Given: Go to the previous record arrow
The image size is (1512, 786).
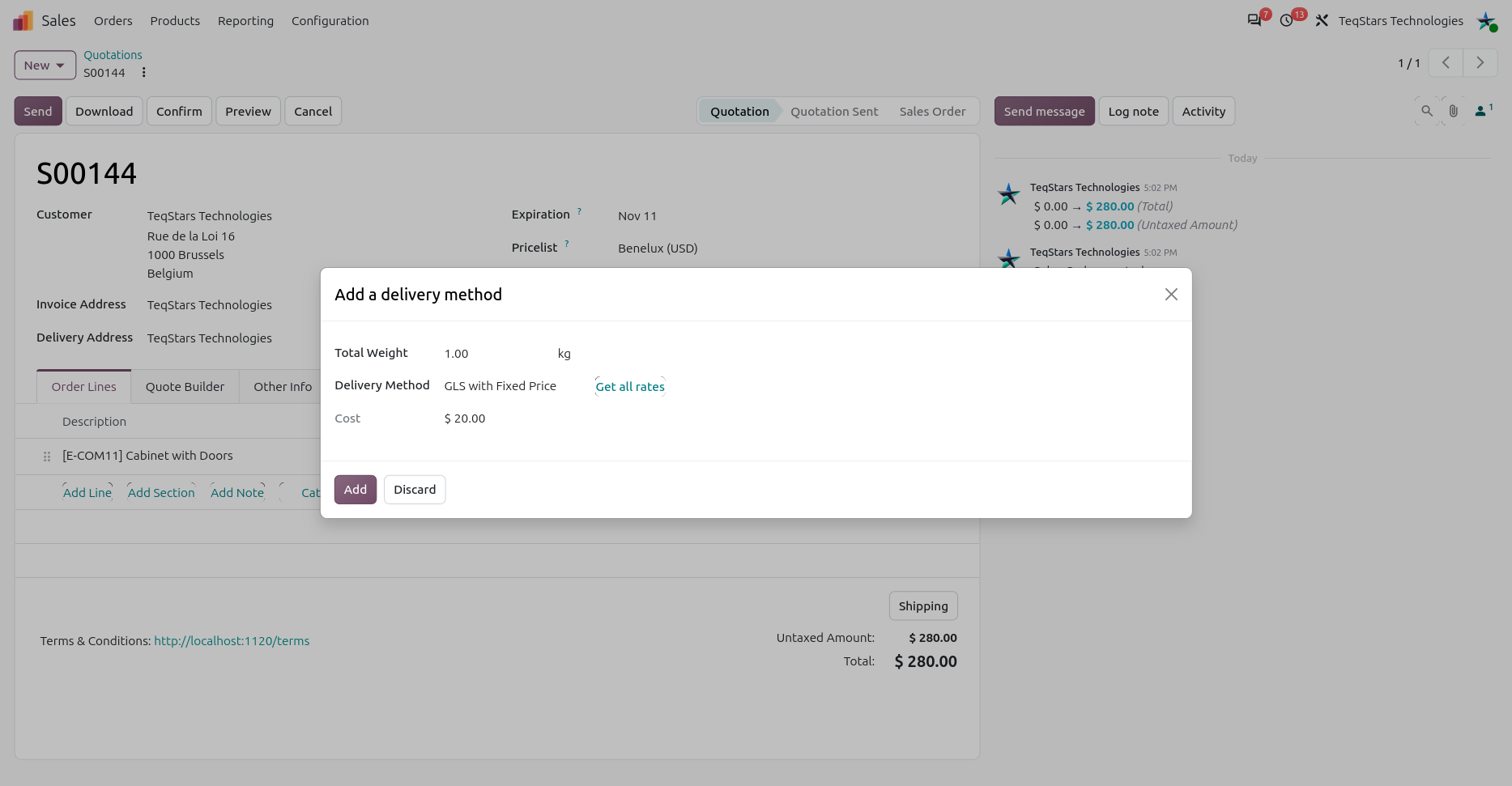Looking at the screenshot, I should (x=1446, y=62).
